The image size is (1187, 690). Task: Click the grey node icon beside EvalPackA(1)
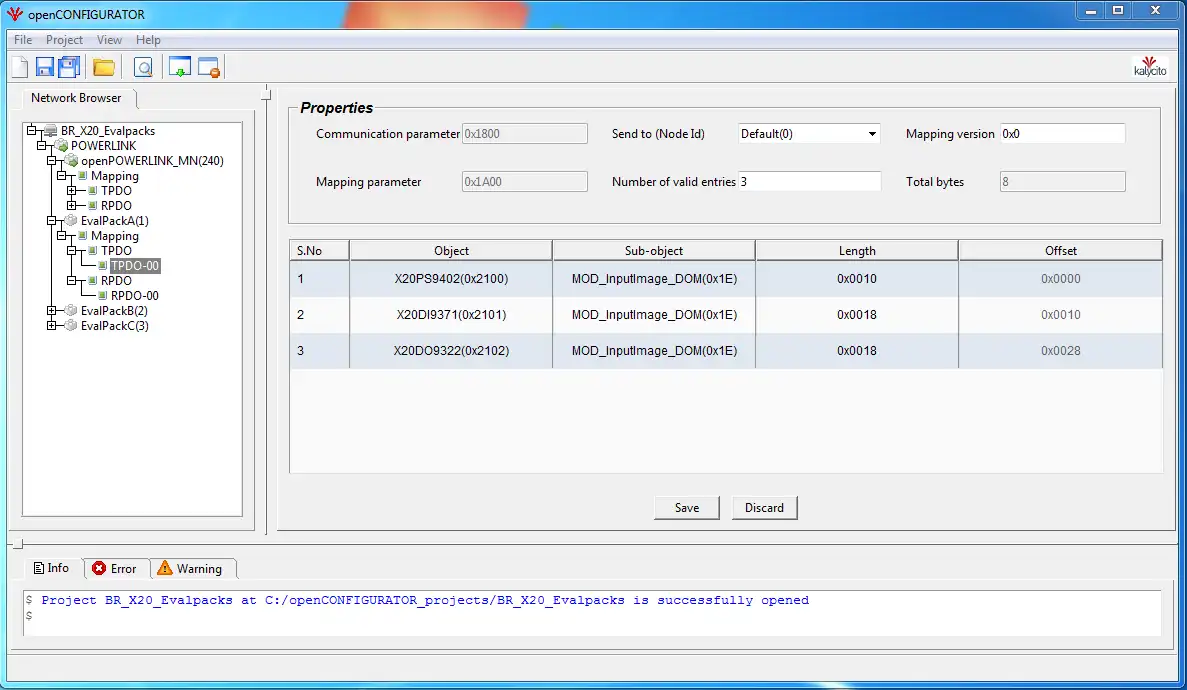click(71, 220)
